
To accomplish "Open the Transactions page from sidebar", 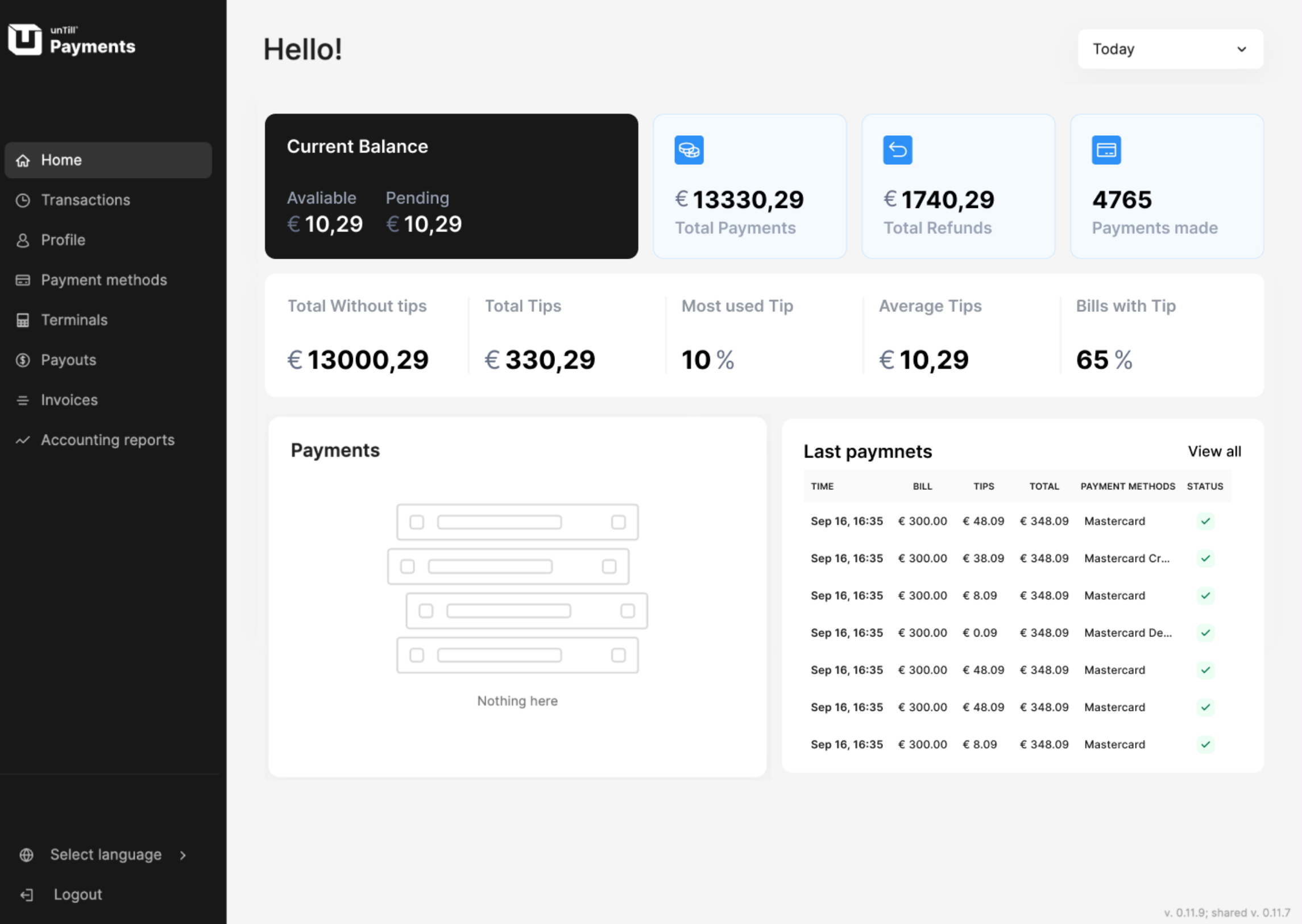I will click(x=85, y=200).
